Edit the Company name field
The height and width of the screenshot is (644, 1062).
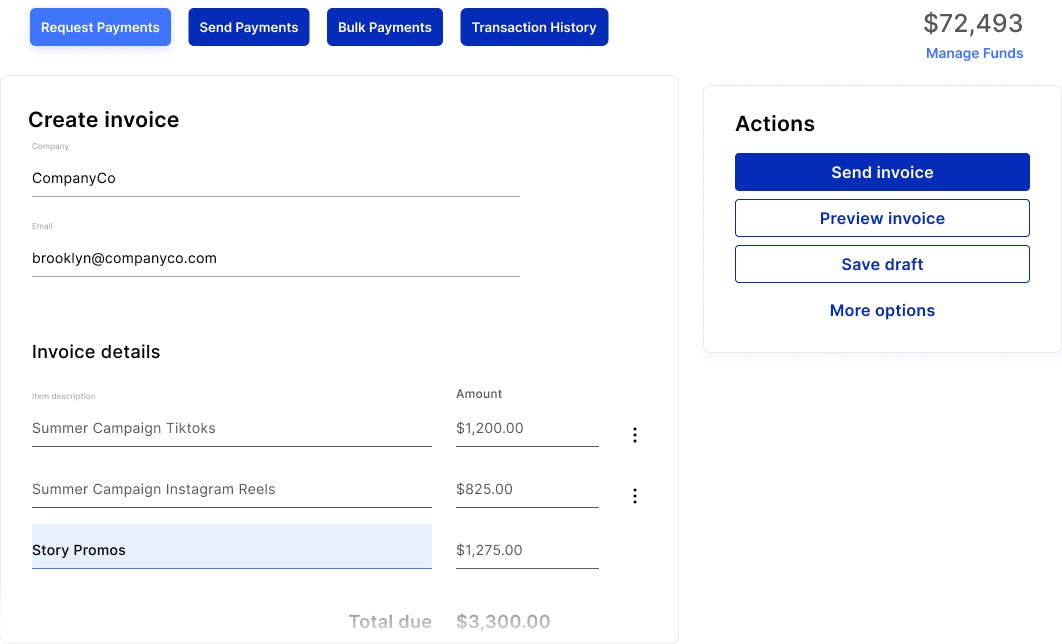tap(275, 178)
